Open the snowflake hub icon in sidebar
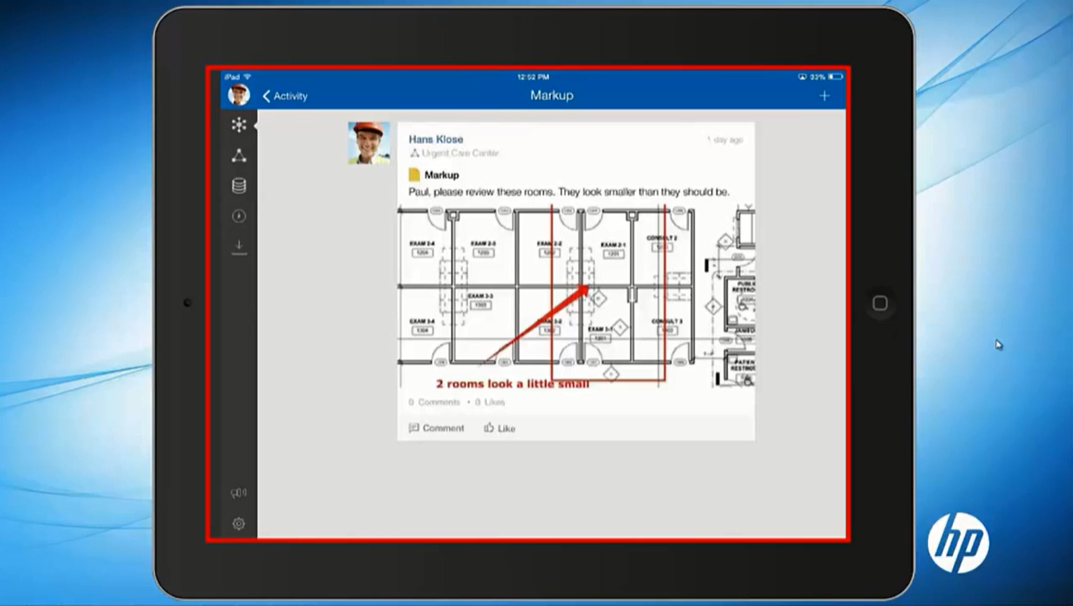 point(239,125)
